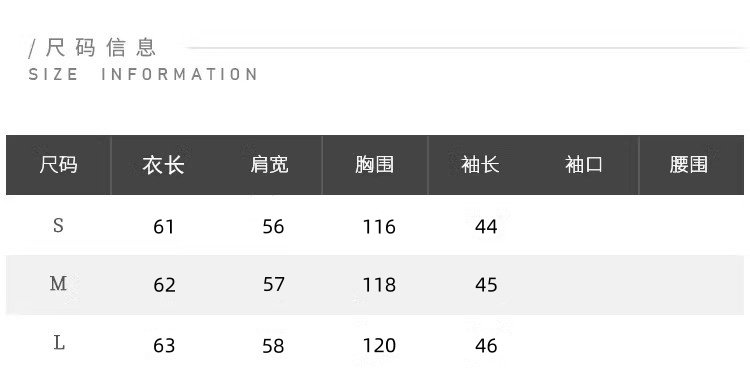Viewport: 750px width, 375px height.
Task: Click the SIZE INFORMATION subtitle
Action: click(x=143, y=75)
